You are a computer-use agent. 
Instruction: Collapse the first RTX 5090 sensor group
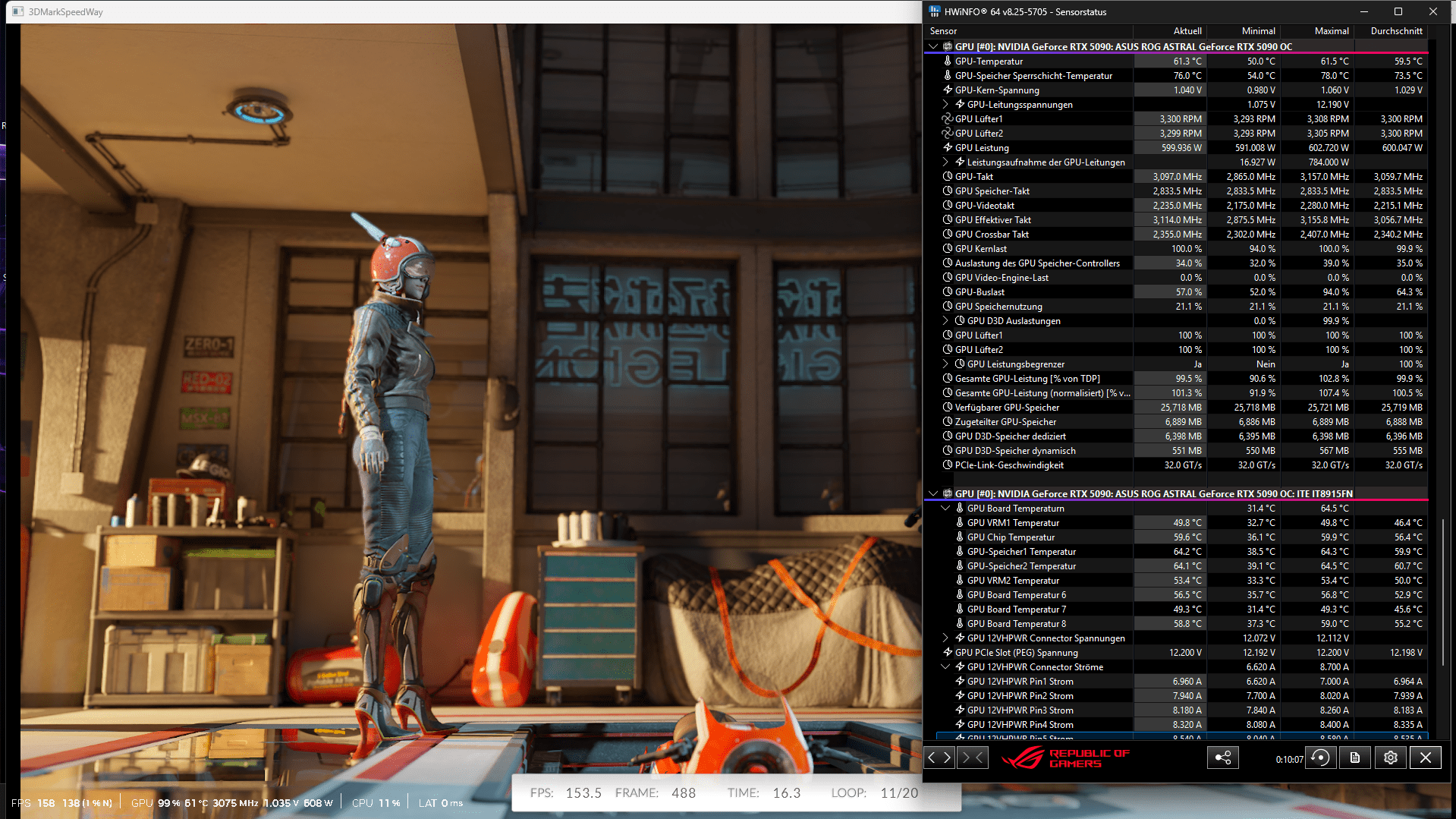933,46
